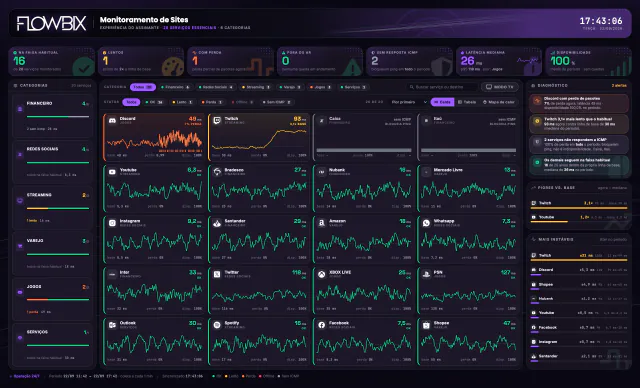Select the Todos status filter
Viewport: 640px width, 388px height.
[131, 102]
